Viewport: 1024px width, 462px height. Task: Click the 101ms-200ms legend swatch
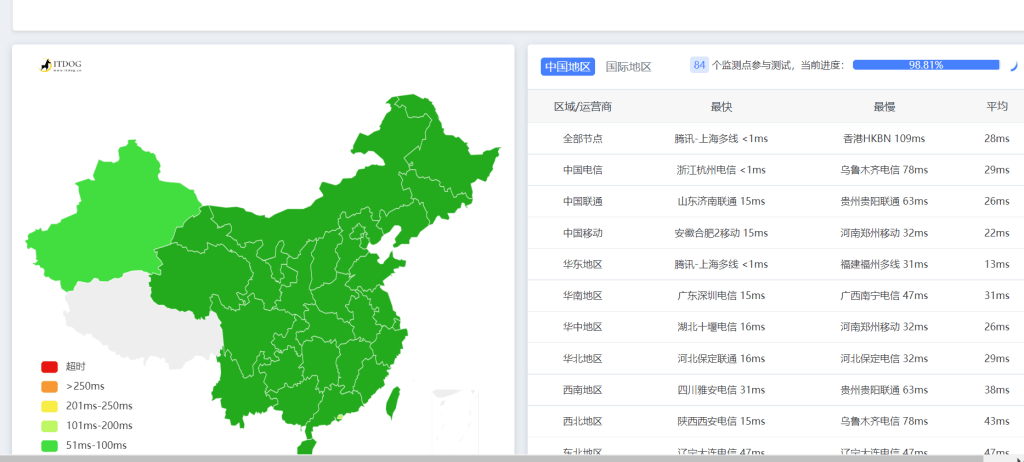pyautogui.click(x=50, y=425)
